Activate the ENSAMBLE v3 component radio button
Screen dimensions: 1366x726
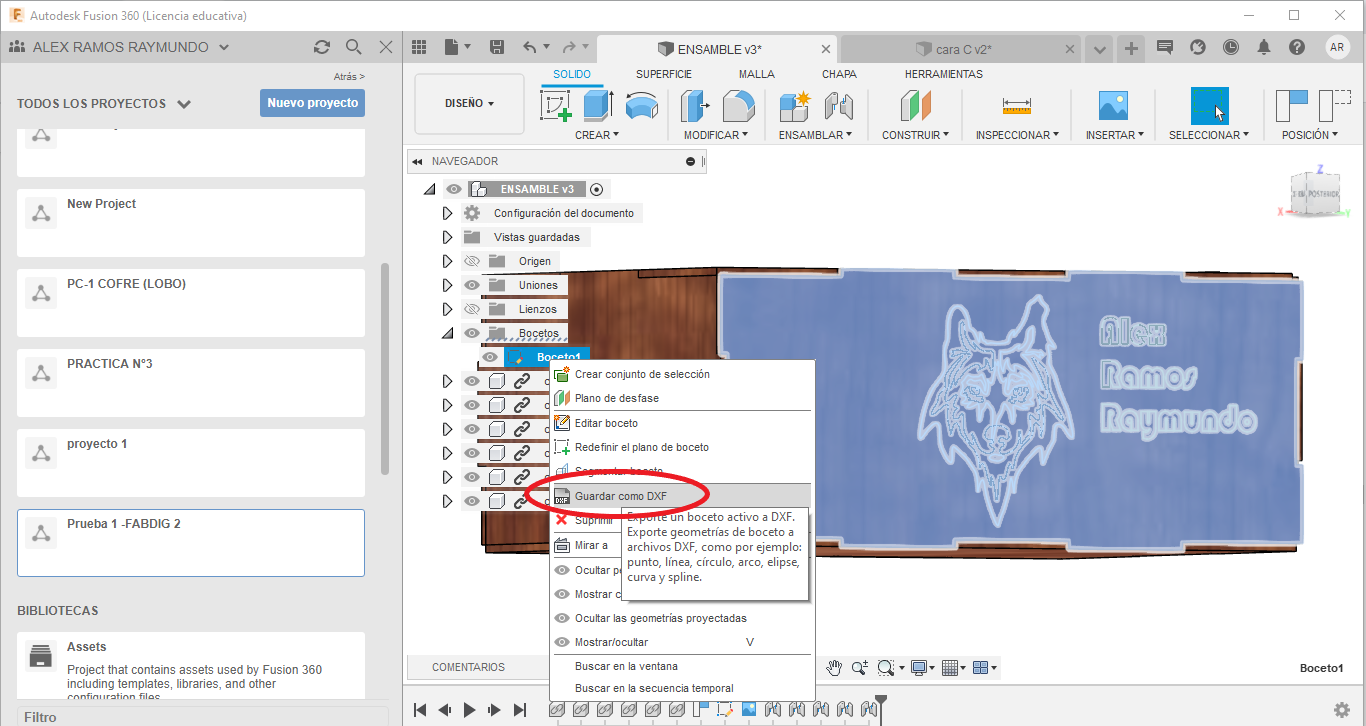[597, 189]
